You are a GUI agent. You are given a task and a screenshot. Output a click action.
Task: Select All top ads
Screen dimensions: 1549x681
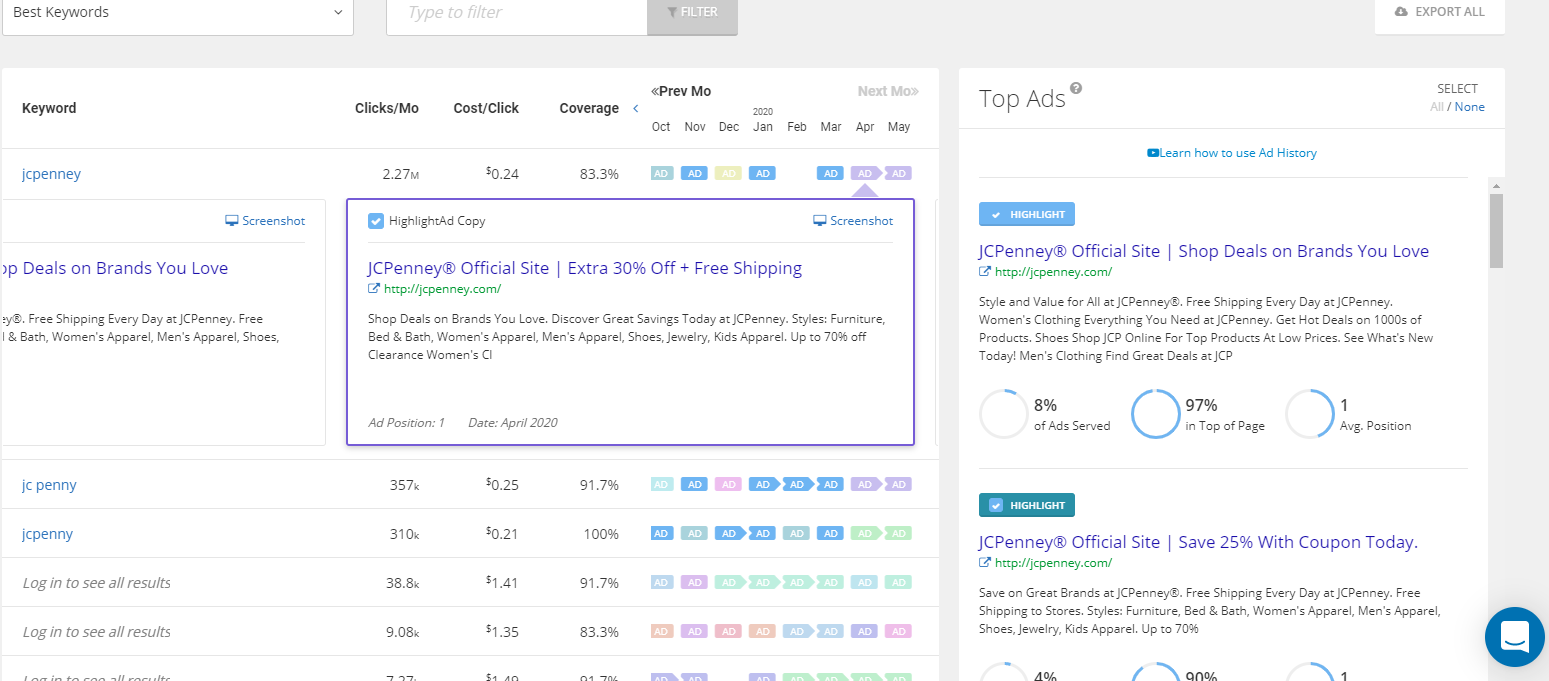click(x=1437, y=107)
